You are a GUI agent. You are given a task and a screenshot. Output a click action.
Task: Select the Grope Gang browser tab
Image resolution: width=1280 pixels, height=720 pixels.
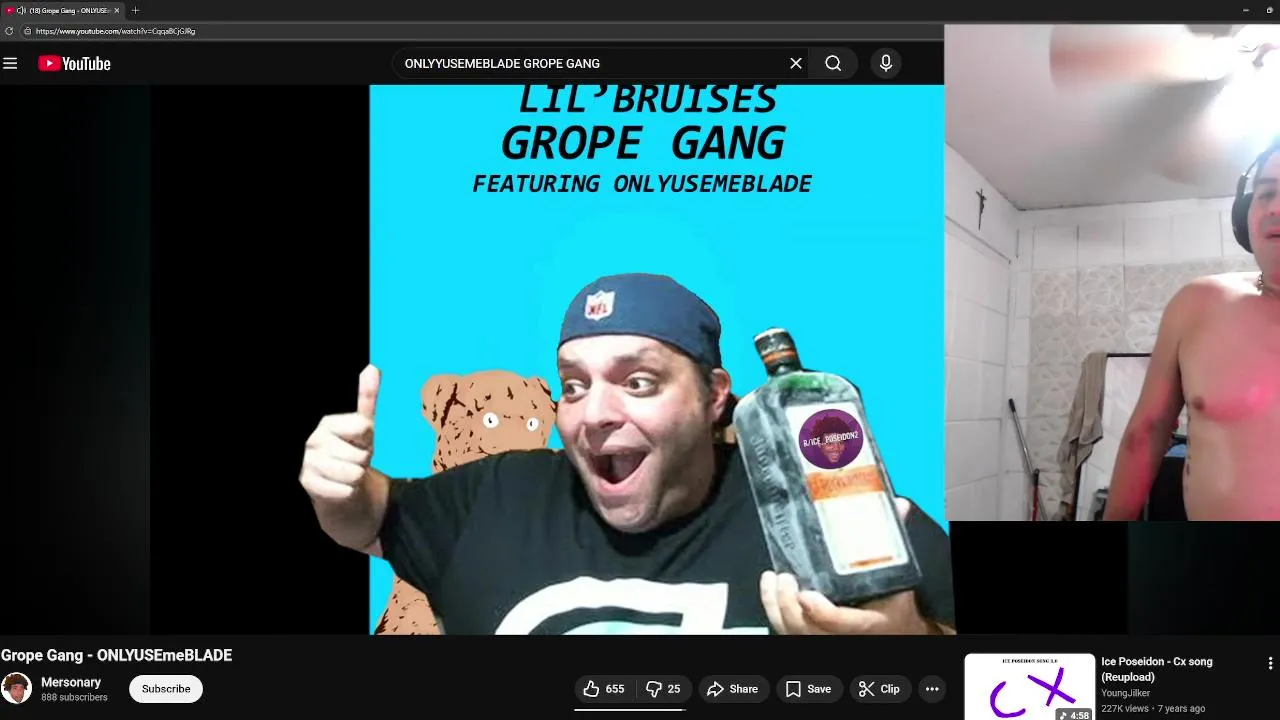(x=62, y=10)
